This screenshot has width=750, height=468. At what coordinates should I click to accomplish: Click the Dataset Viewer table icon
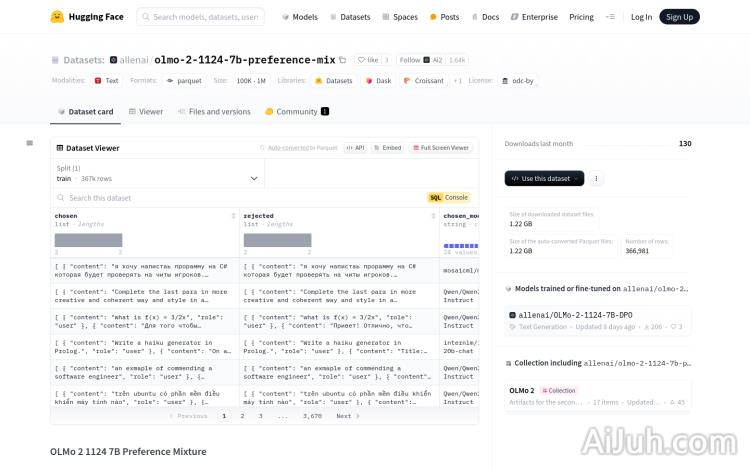pos(60,148)
